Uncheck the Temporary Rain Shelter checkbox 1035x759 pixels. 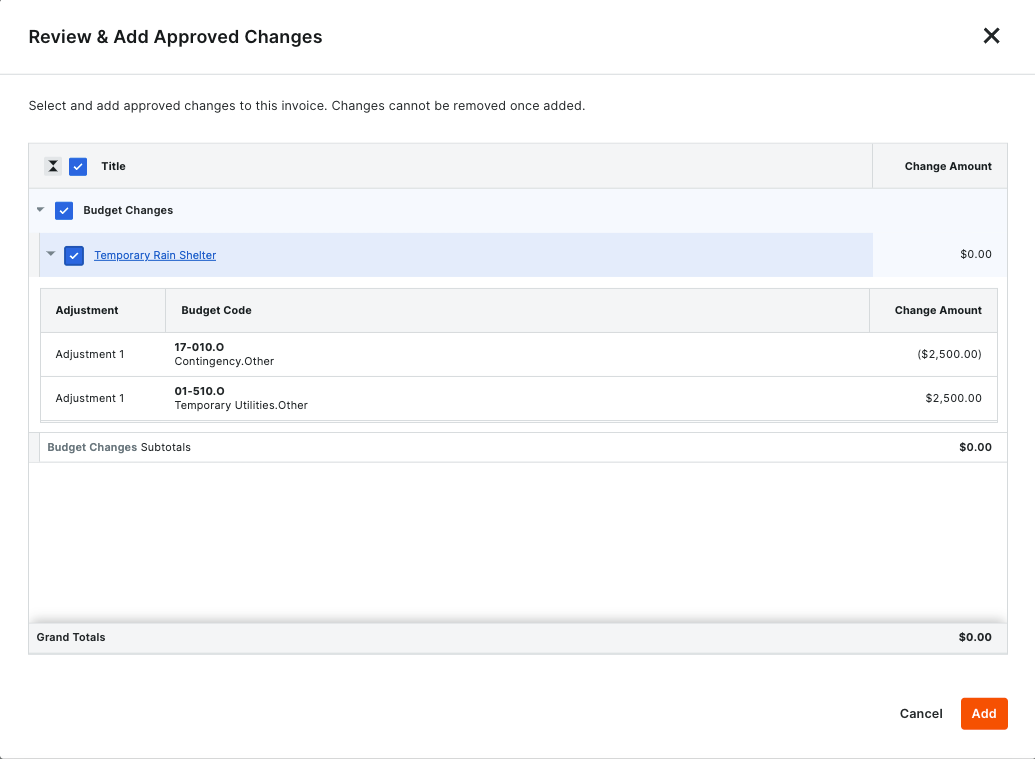(74, 255)
